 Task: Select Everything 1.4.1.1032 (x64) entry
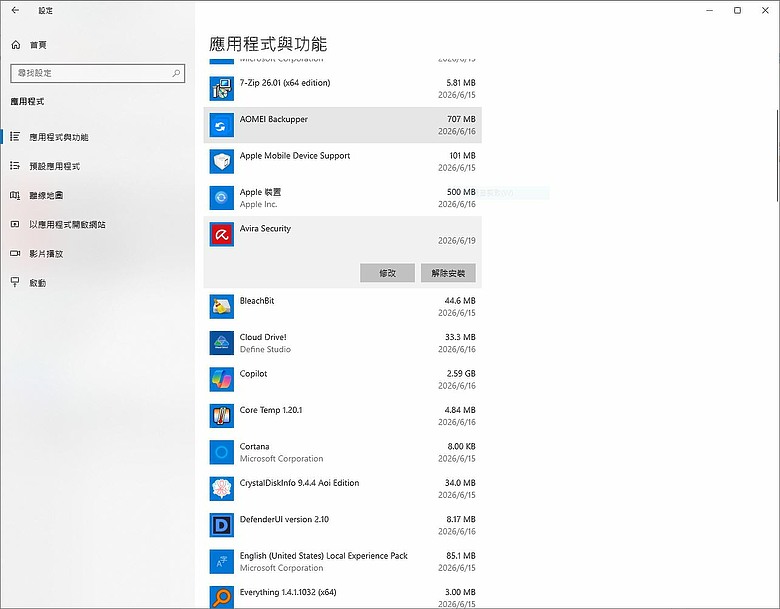click(288, 592)
